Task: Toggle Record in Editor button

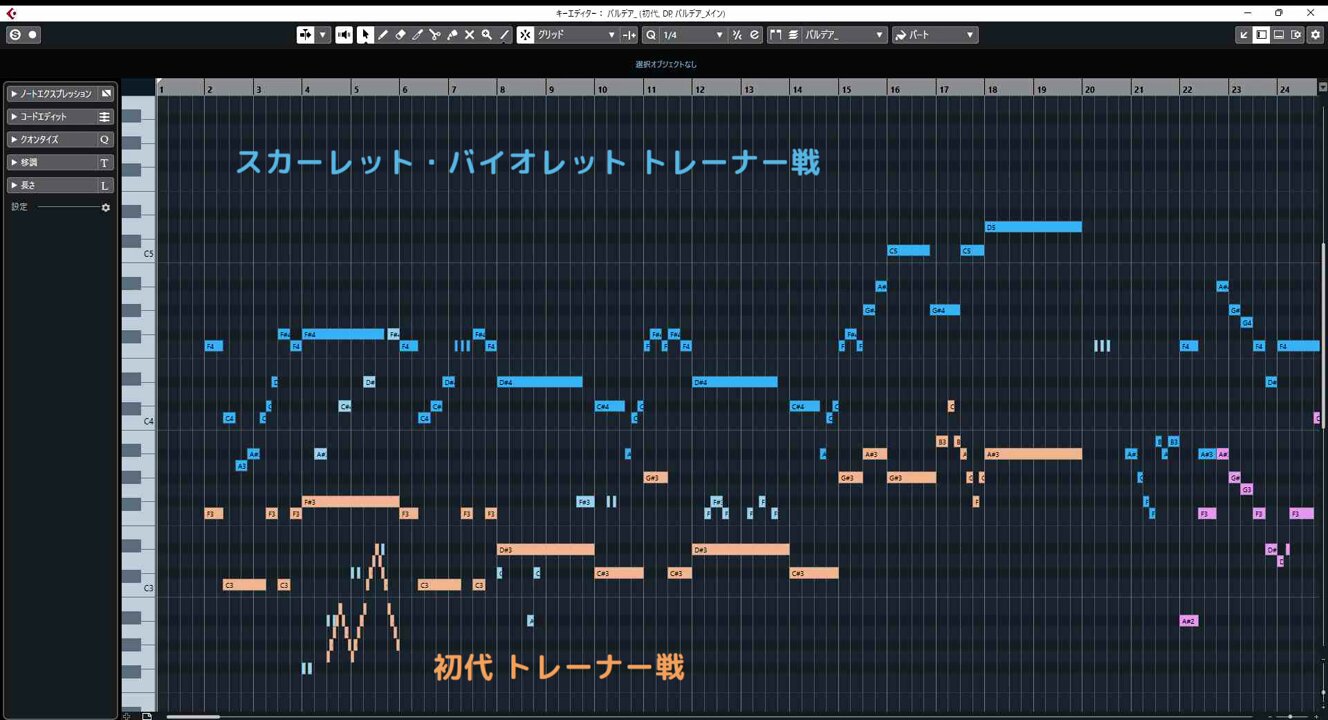Action: [x=32, y=35]
